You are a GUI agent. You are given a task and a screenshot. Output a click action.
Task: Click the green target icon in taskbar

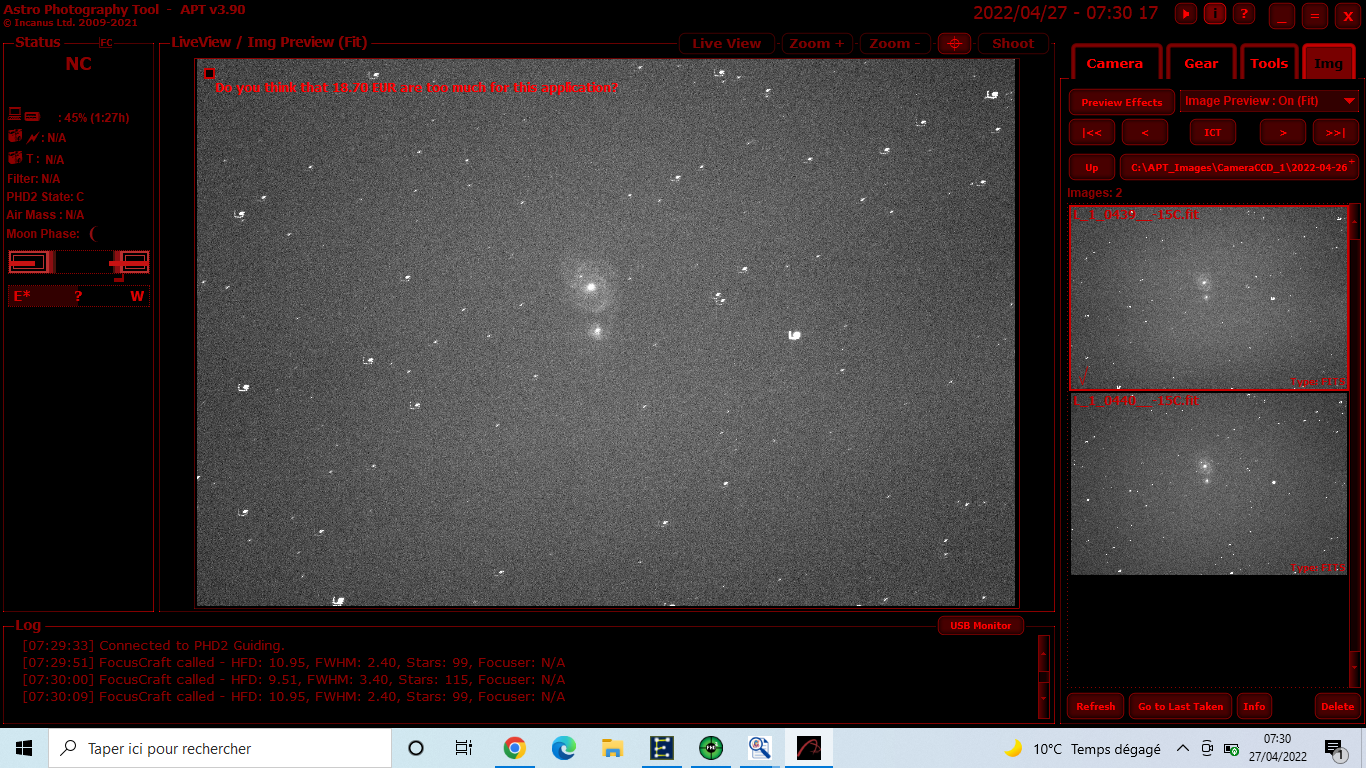pos(711,748)
